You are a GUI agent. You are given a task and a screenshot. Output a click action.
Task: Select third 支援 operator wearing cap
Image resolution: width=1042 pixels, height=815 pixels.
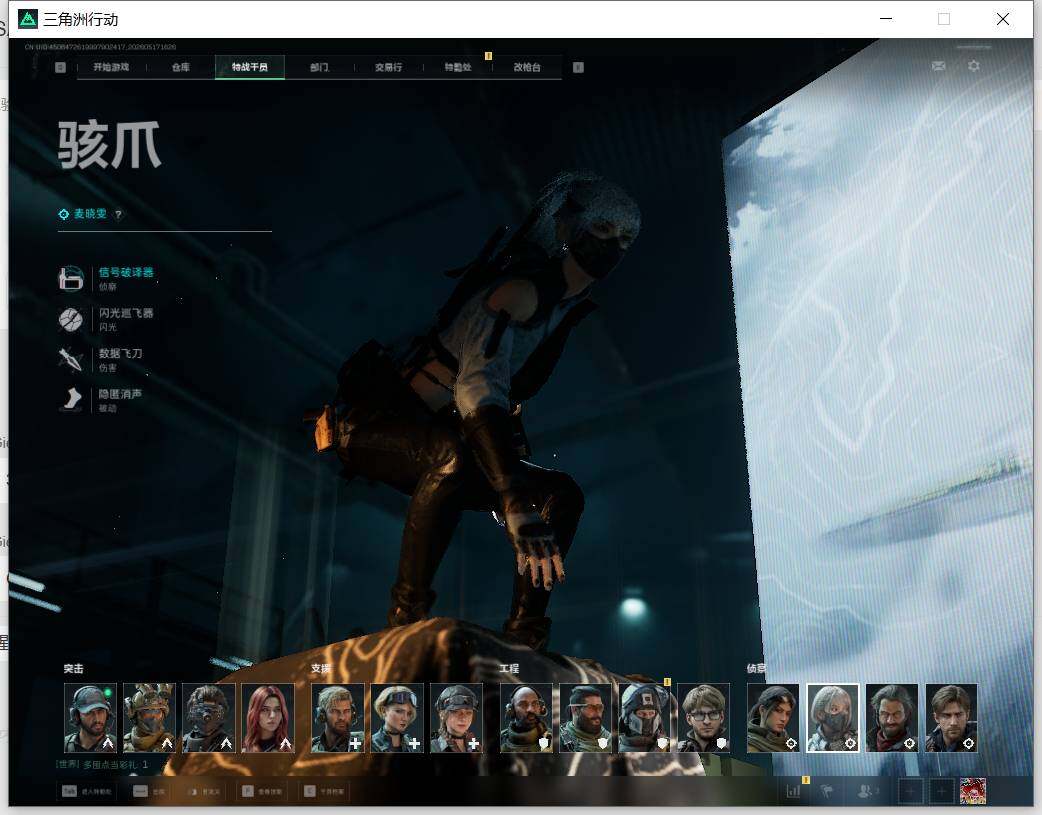pos(457,718)
